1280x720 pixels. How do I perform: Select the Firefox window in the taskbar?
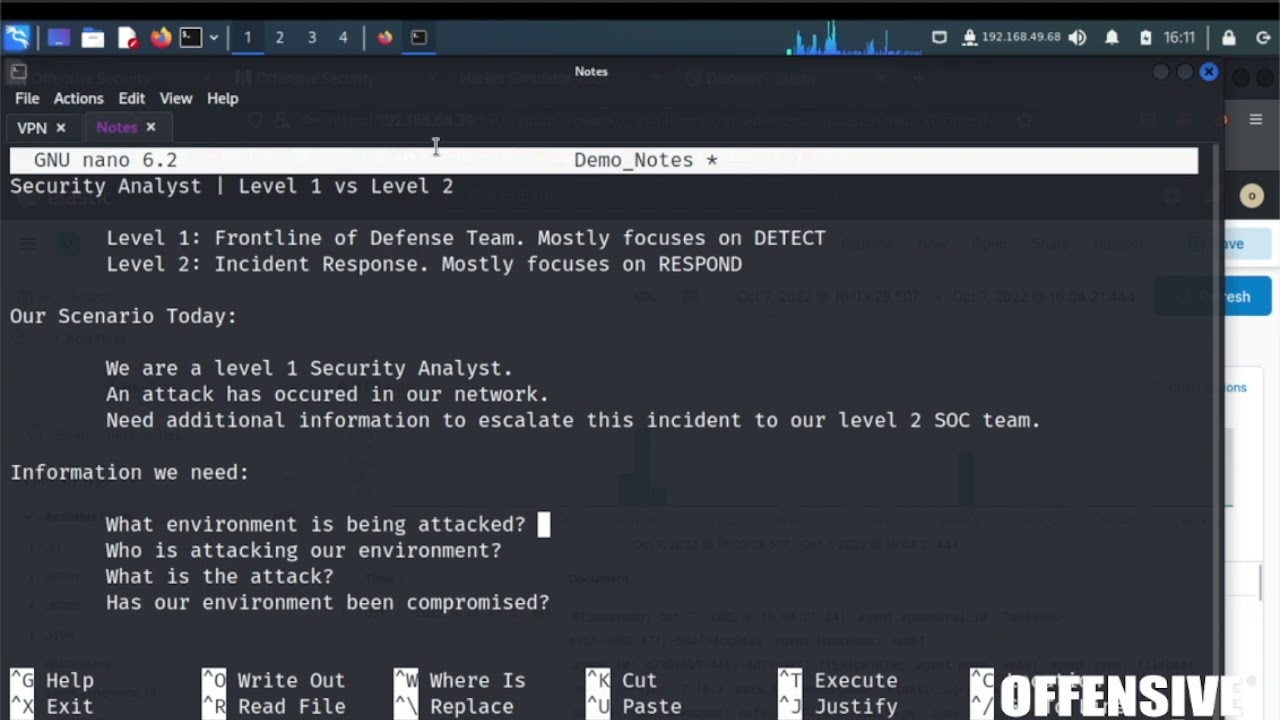pyautogui.click(x=385, y=38)
